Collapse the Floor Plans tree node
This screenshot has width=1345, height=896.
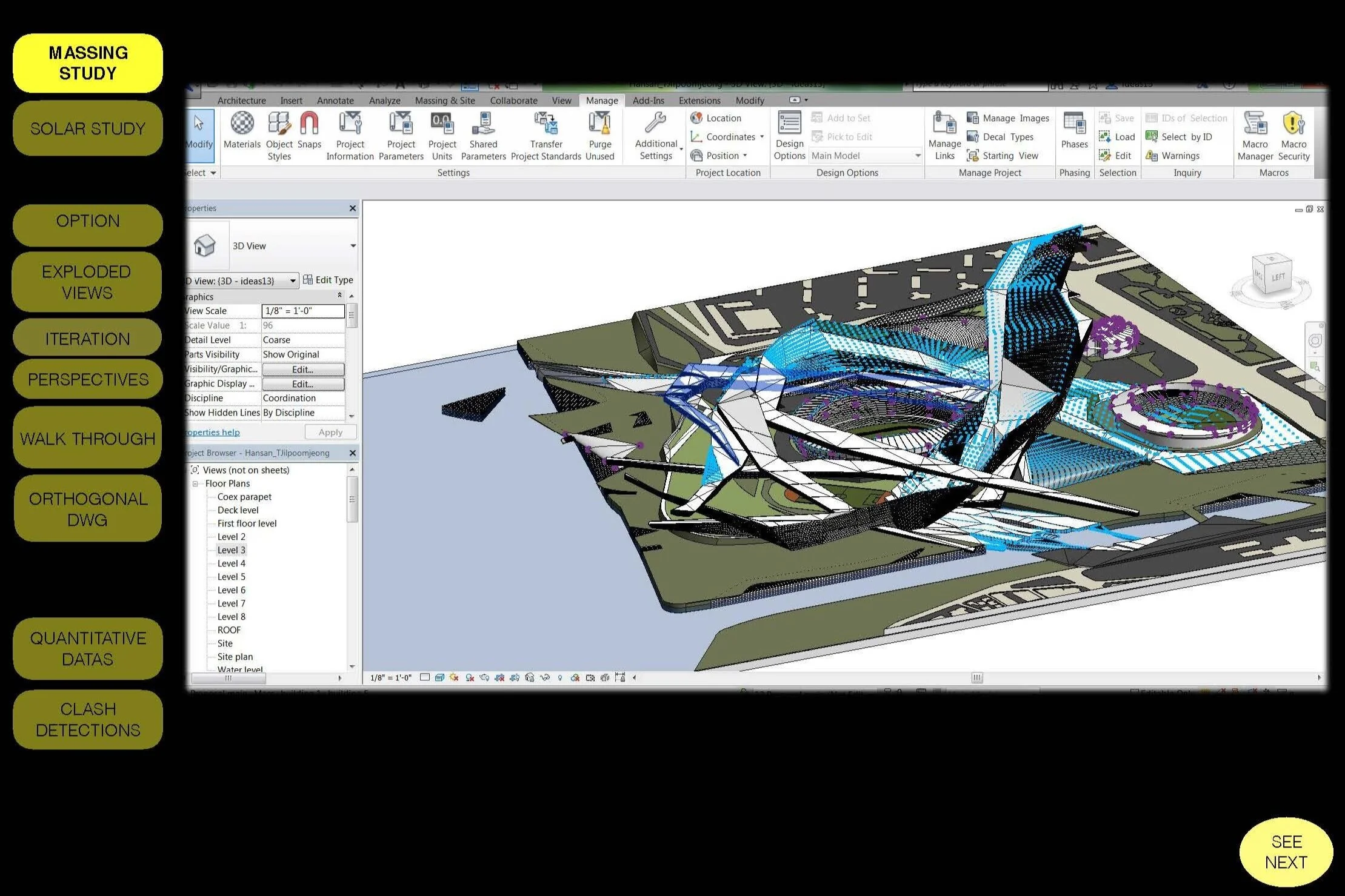pyautogui.click(x=195, y=483)
